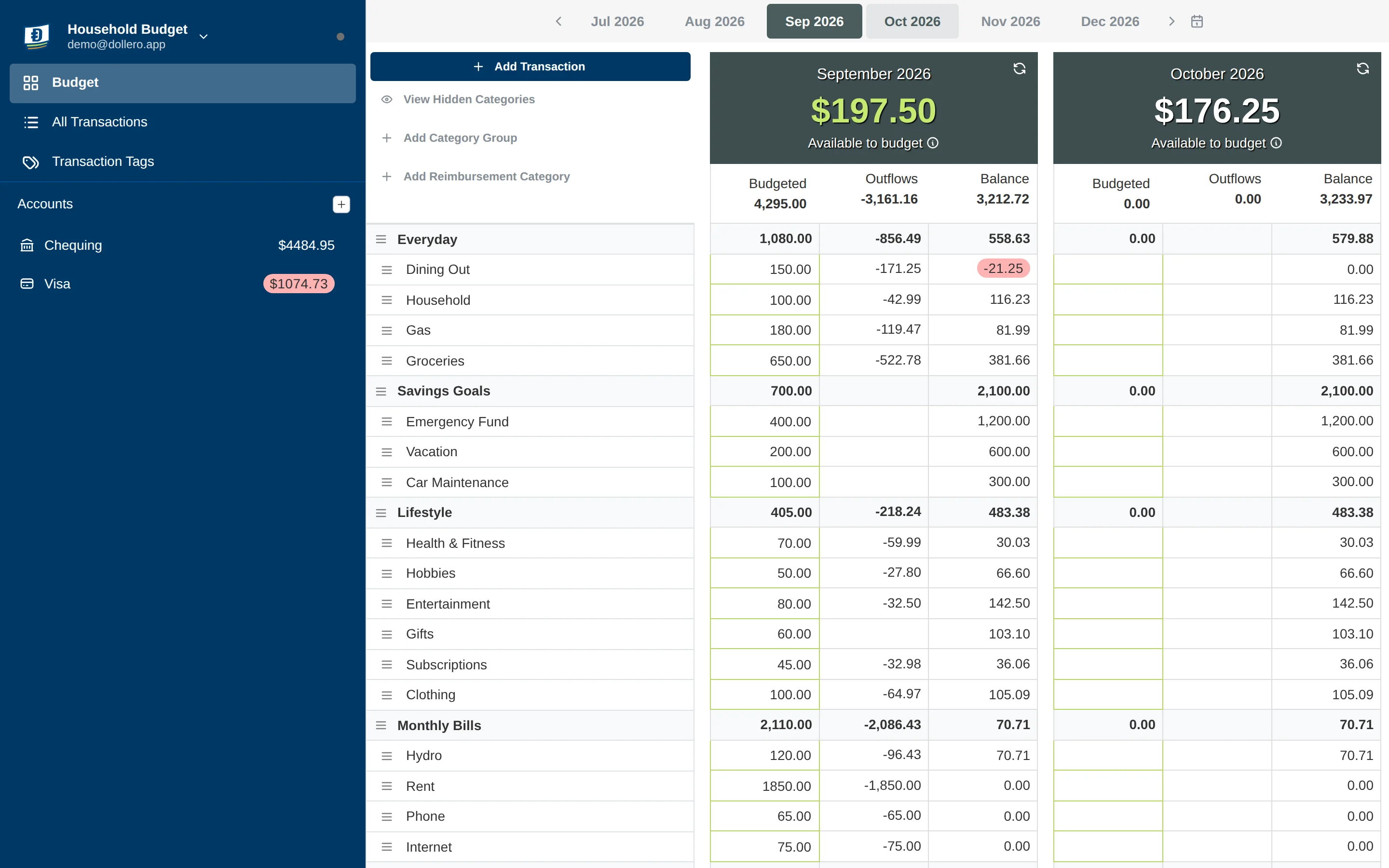The image size is (1389, 868).
Task: Click Add Category Group
Action: [449, 138]
